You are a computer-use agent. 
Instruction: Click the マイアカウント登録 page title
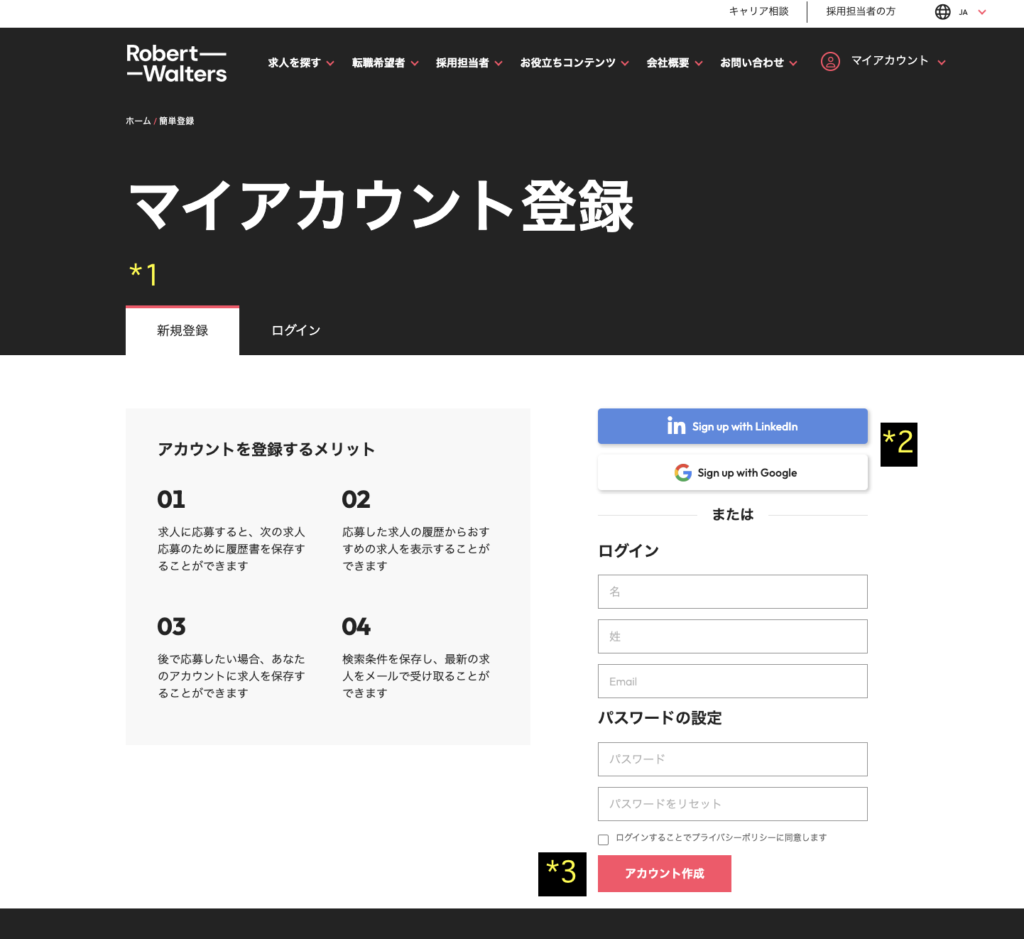(381, 206)
